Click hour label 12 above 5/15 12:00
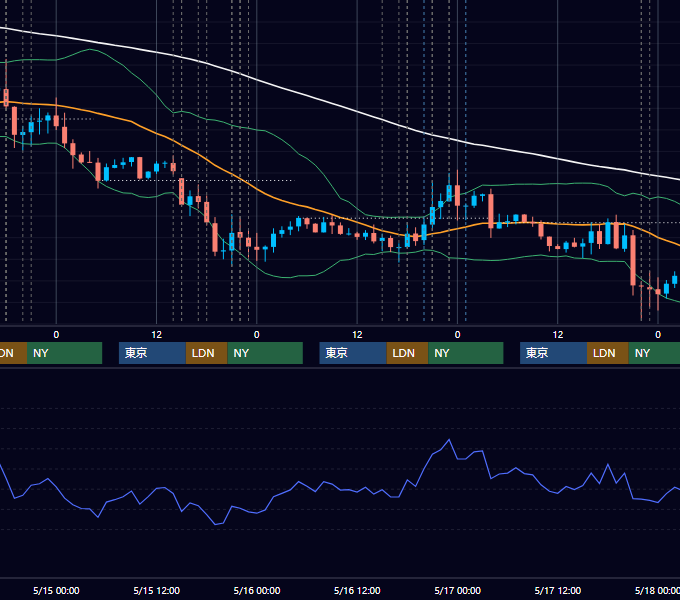 [x=157, y=335]
